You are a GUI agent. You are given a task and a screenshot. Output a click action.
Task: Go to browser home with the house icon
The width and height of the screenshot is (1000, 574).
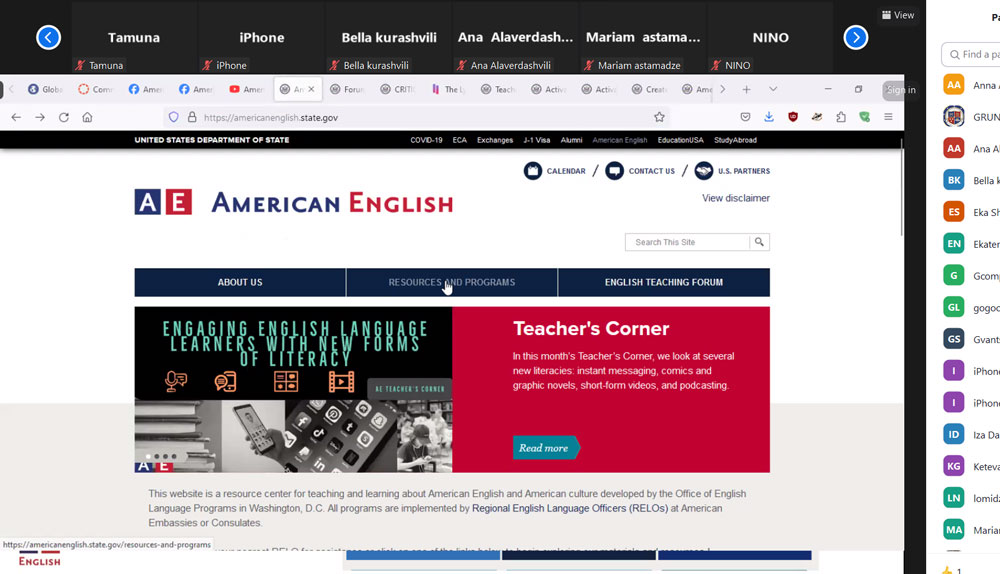click(x=88, y=117)
